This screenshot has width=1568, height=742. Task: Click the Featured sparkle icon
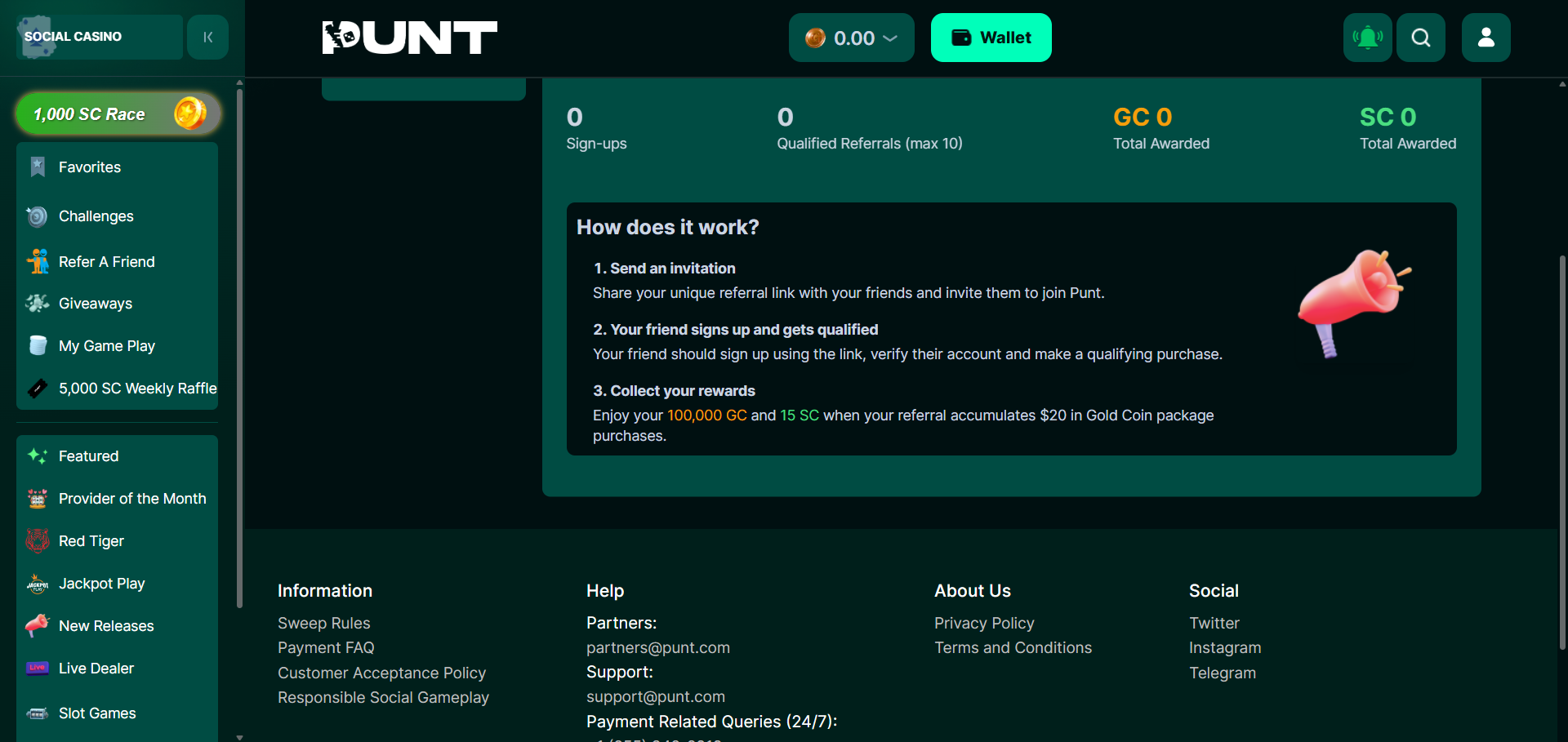(x=38, y=456)
